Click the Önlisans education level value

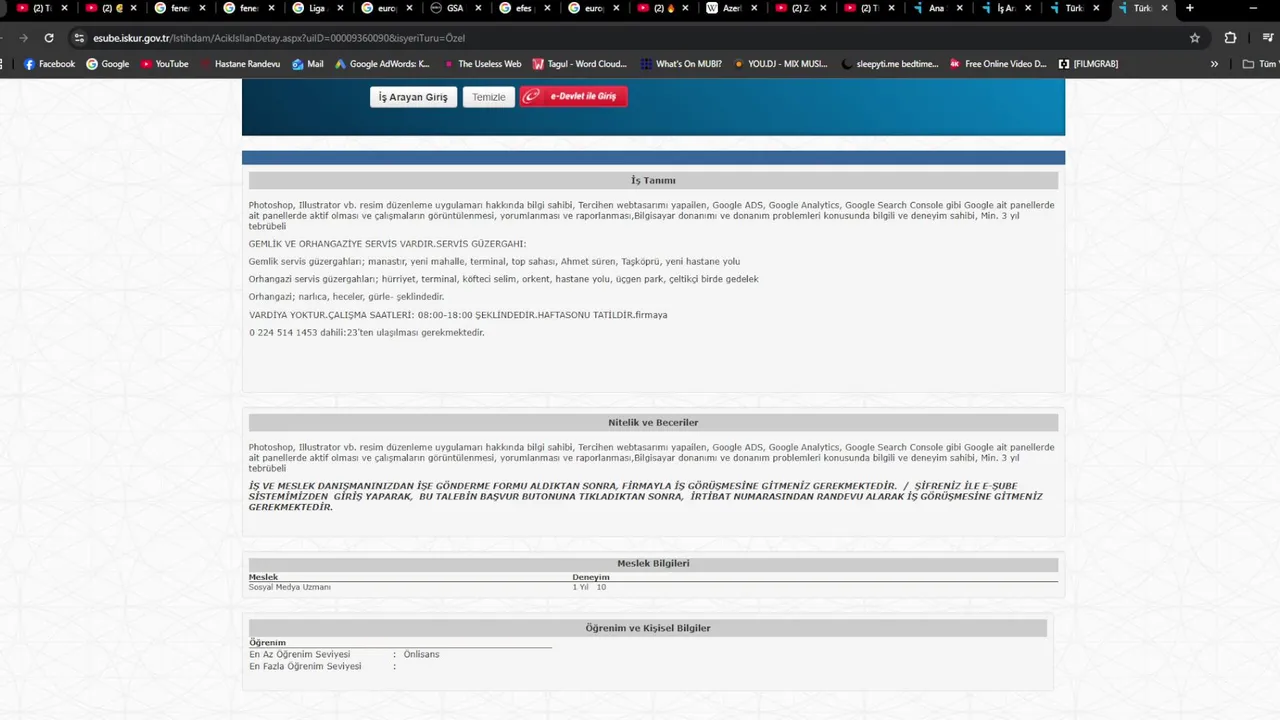[x=421, y=654]
